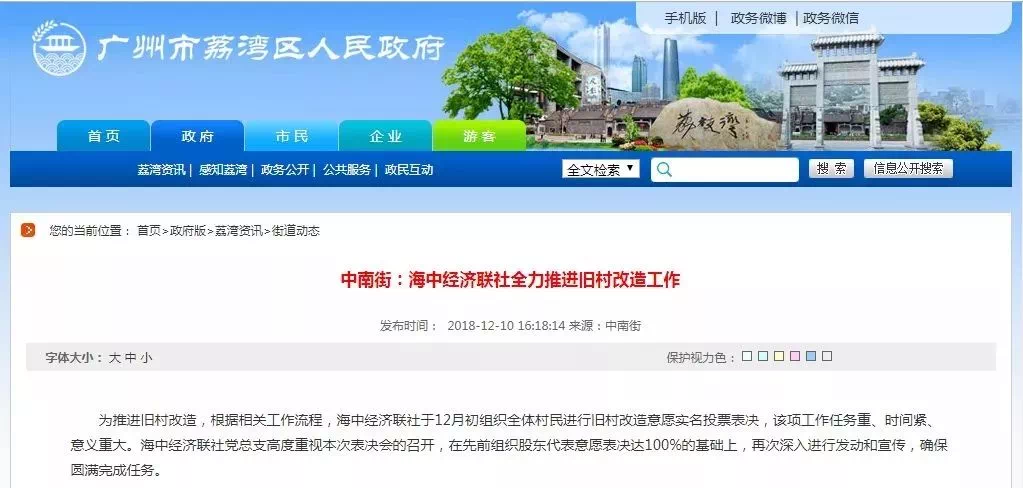
Task: Click the orange arrow breadcrumb location icon
Action: pyautogui.click(x=28, y=230)
